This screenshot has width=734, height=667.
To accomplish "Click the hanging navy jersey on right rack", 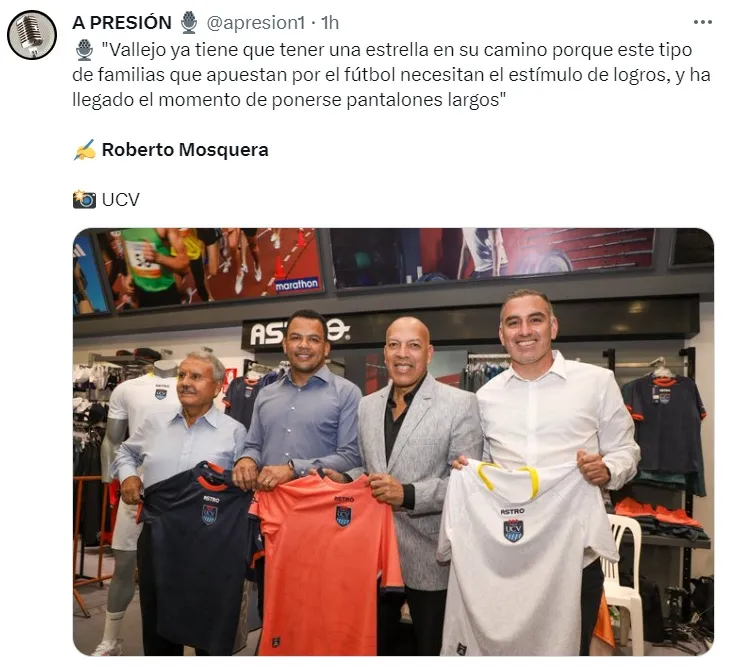I will click(x=665, y=421).
